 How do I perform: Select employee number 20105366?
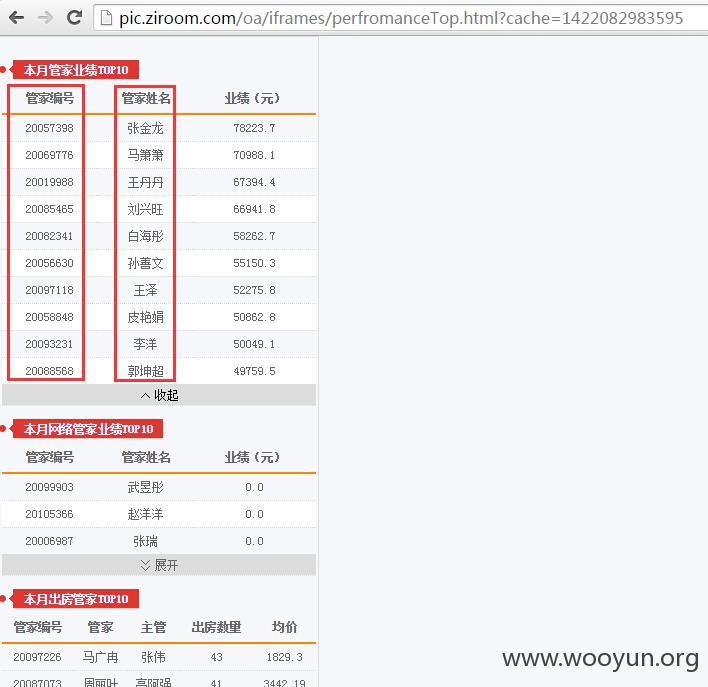(49, 514)
